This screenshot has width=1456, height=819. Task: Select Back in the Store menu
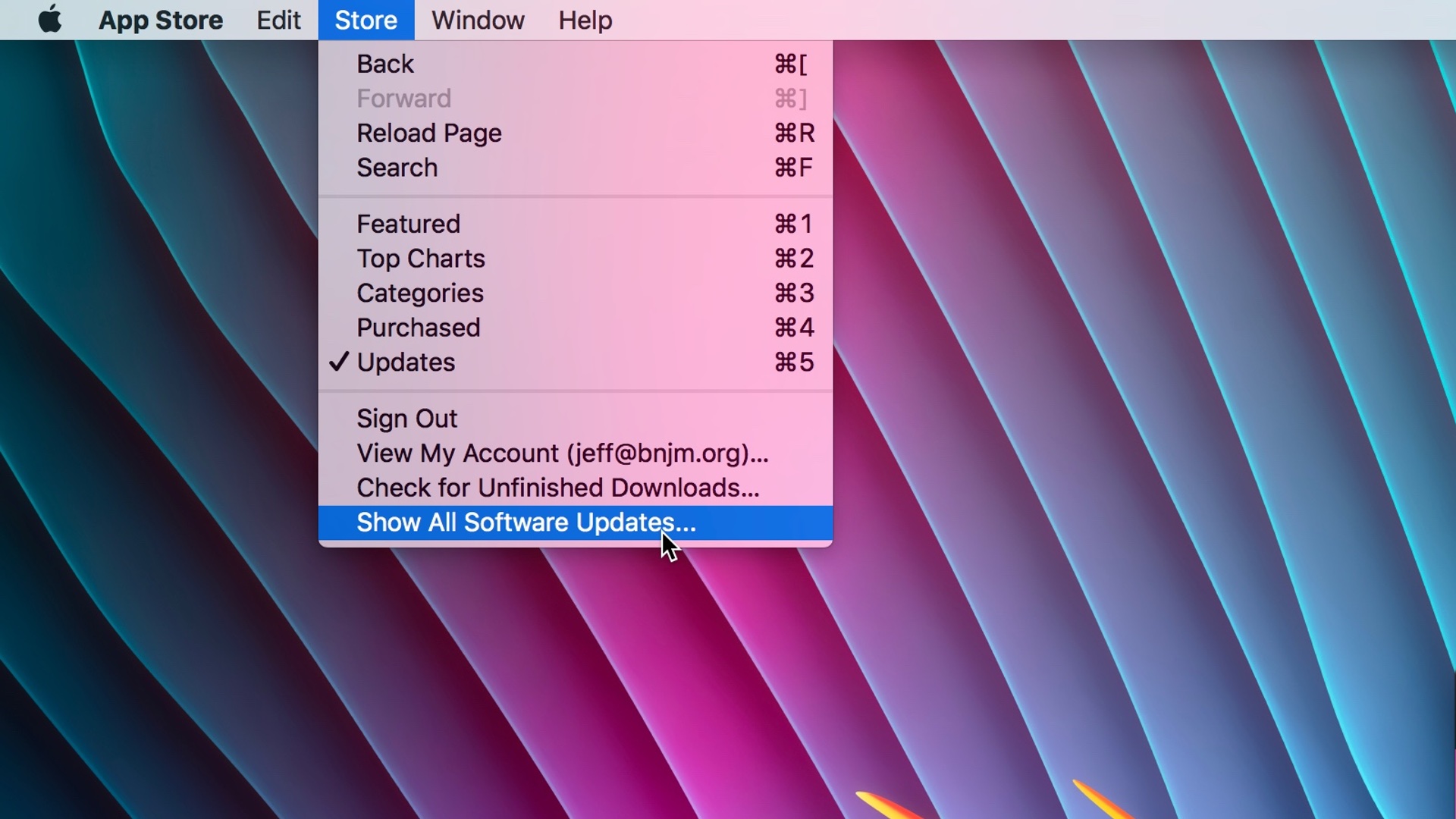(x=385, y=64)
